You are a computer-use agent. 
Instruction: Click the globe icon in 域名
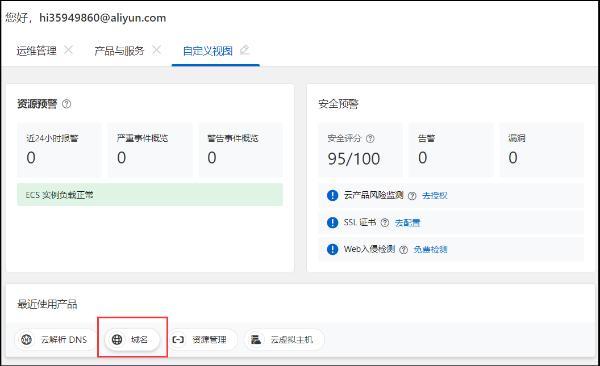(117, 339)
